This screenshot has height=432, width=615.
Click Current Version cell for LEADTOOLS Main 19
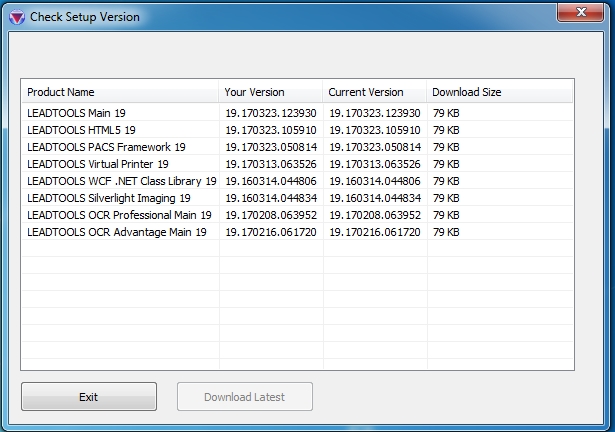[375, 113]
